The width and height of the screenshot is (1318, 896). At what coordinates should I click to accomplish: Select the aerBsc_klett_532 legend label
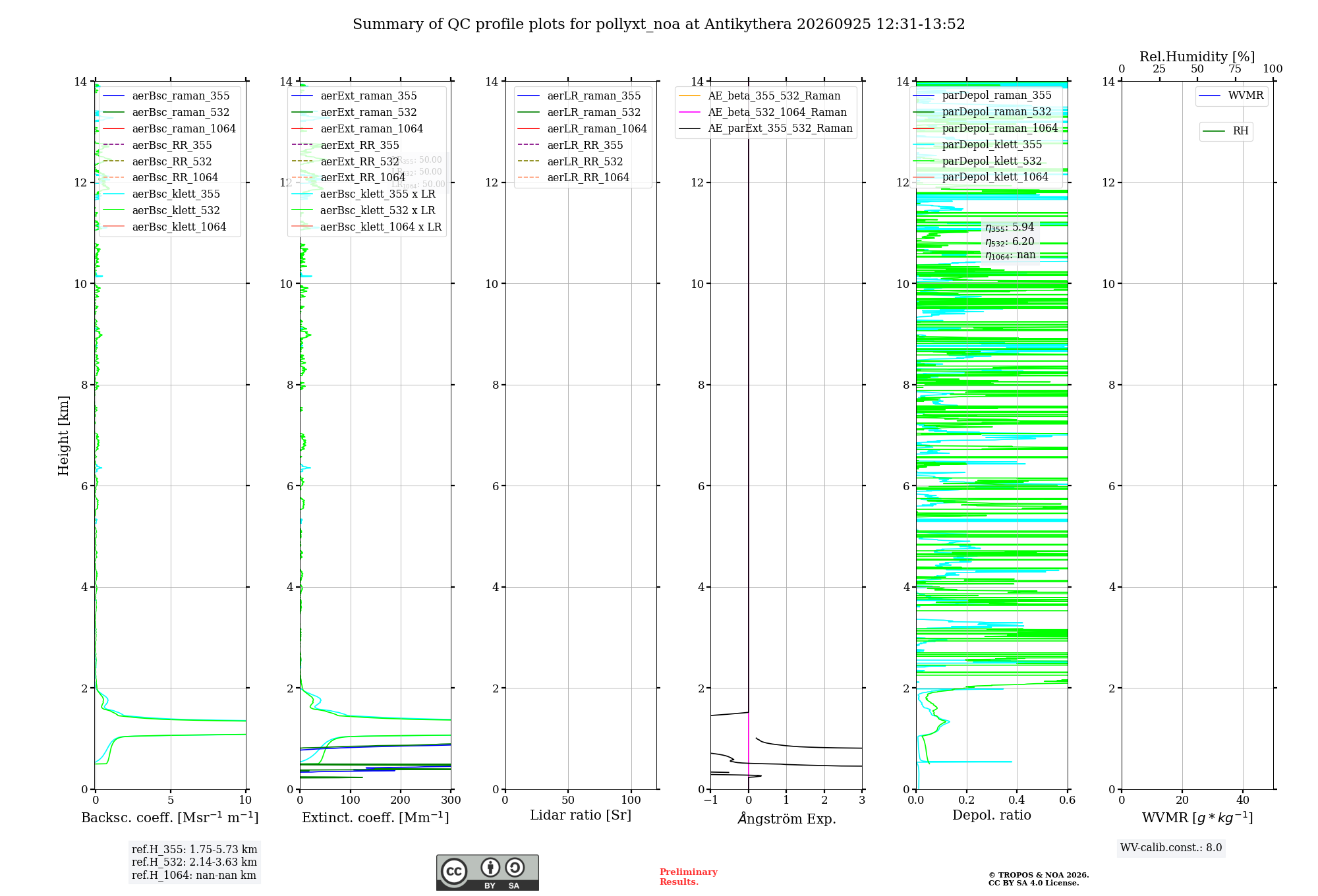click(x=176, y=211)
